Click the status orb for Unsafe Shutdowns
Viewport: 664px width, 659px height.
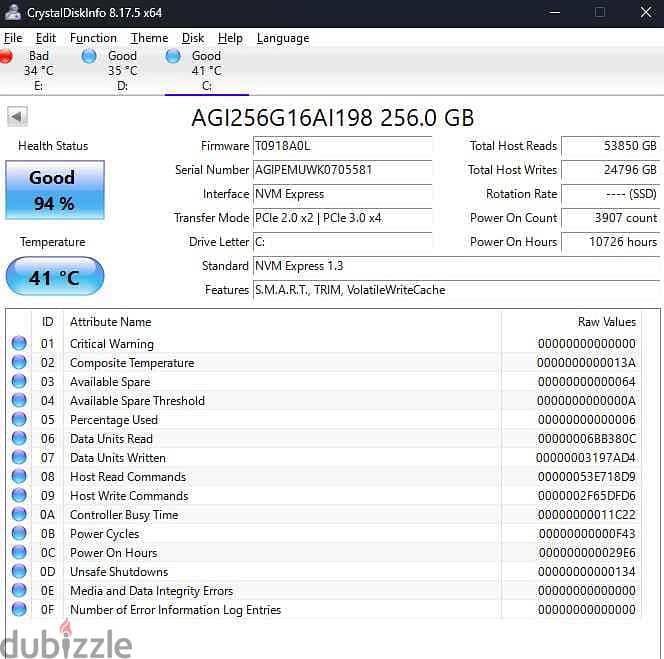click(19, 571)
